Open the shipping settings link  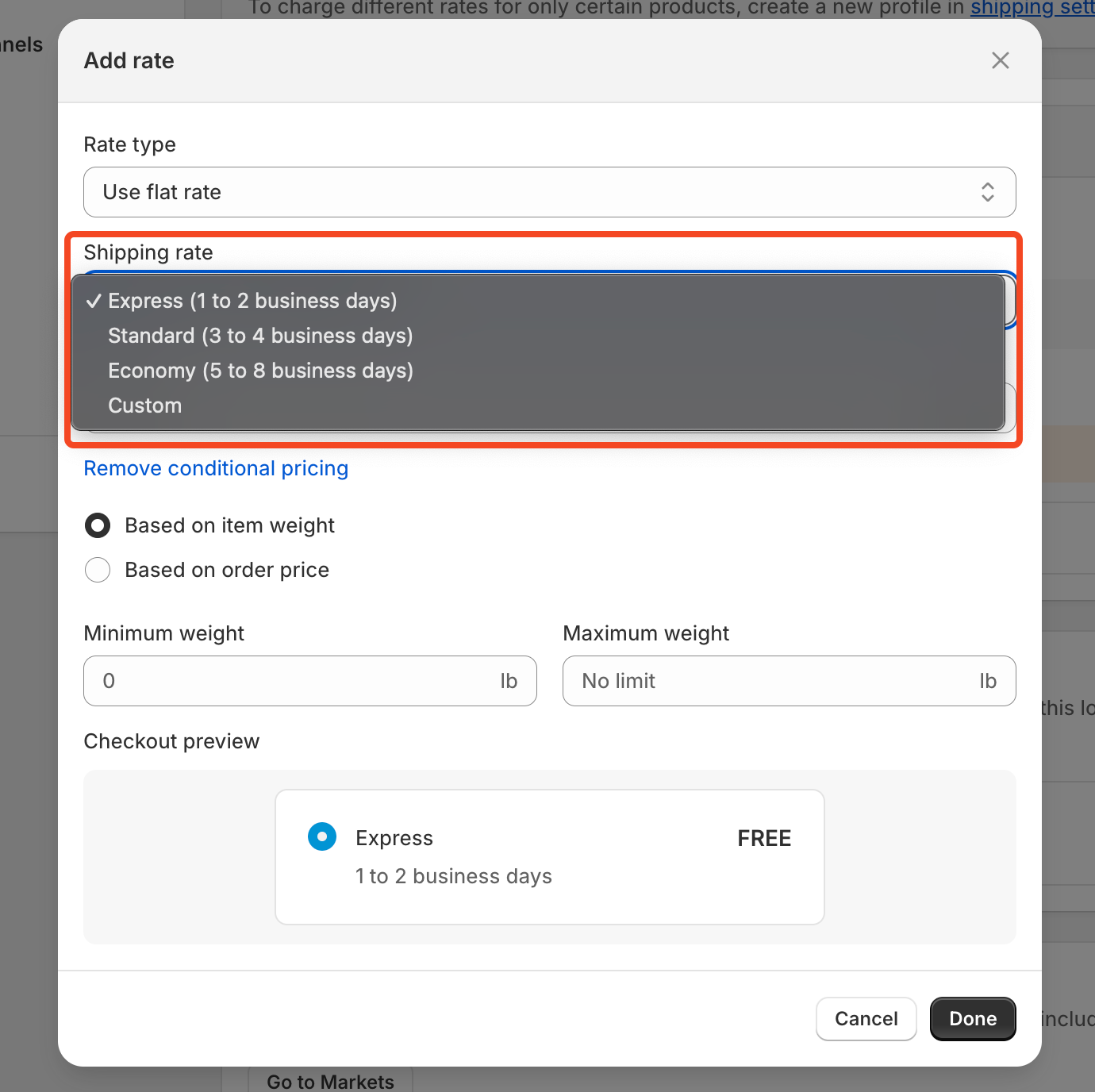click(x=1032, y=8)
